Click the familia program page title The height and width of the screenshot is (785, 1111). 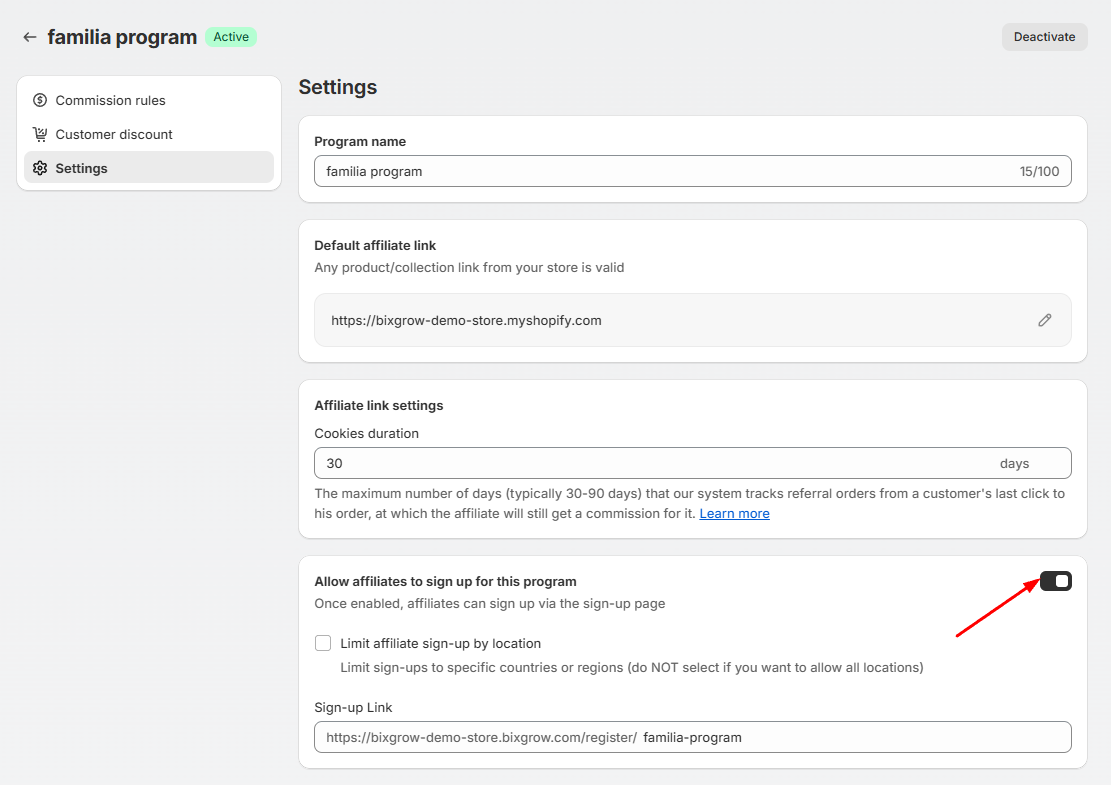coord(122,37)
